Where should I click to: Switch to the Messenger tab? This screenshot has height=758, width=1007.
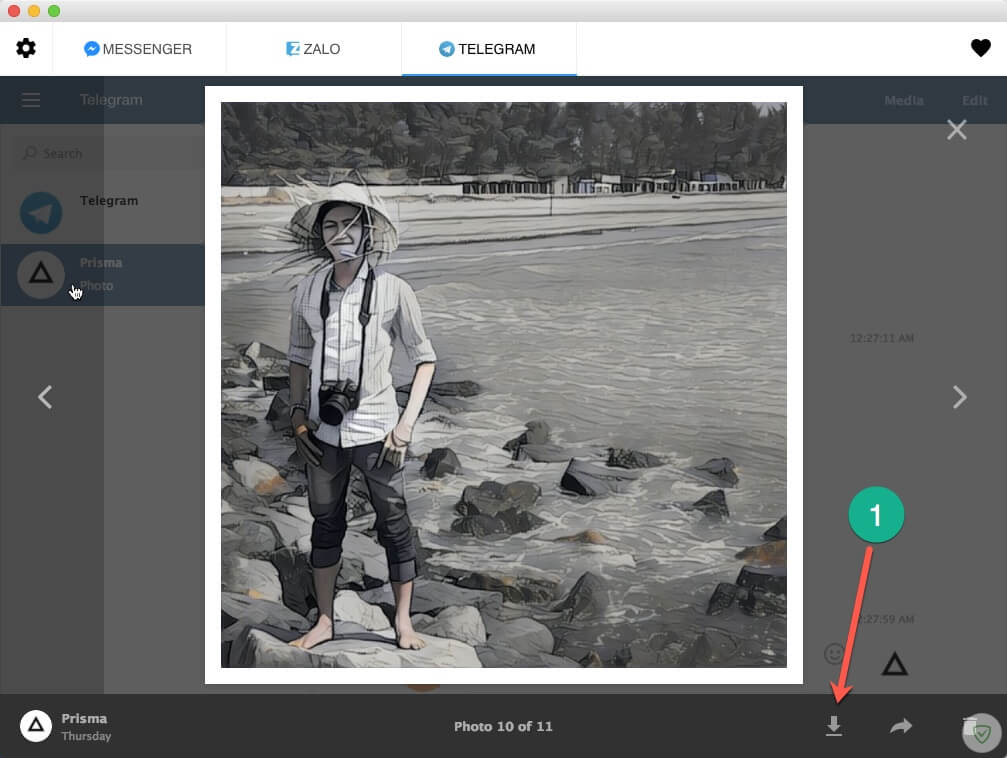pyautogui.click(x=138, y=49)
